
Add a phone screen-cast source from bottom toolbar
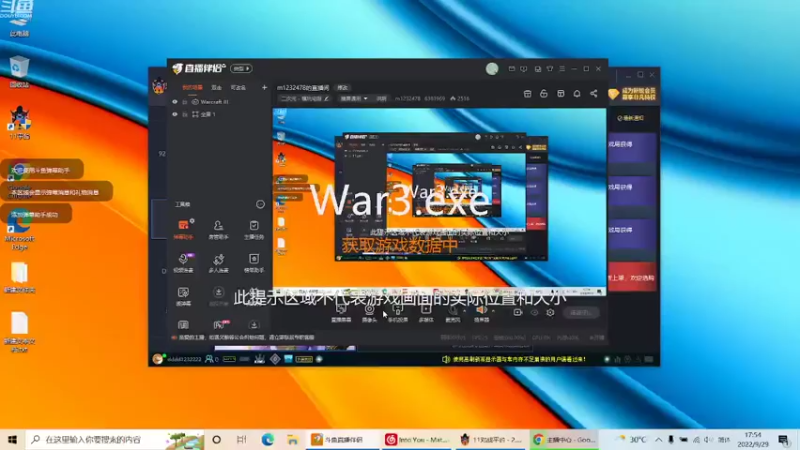point(397,312)
